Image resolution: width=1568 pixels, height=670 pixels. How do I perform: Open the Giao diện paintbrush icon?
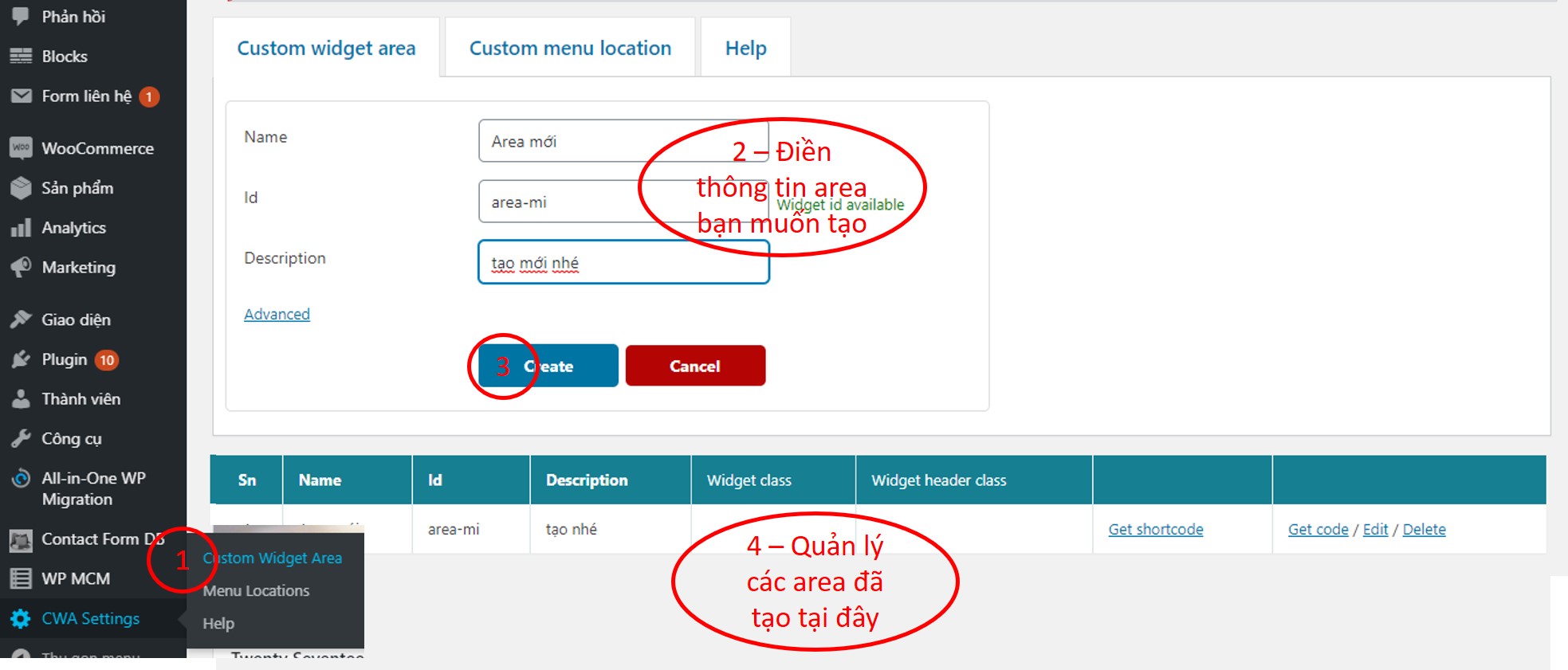(21, 319)
